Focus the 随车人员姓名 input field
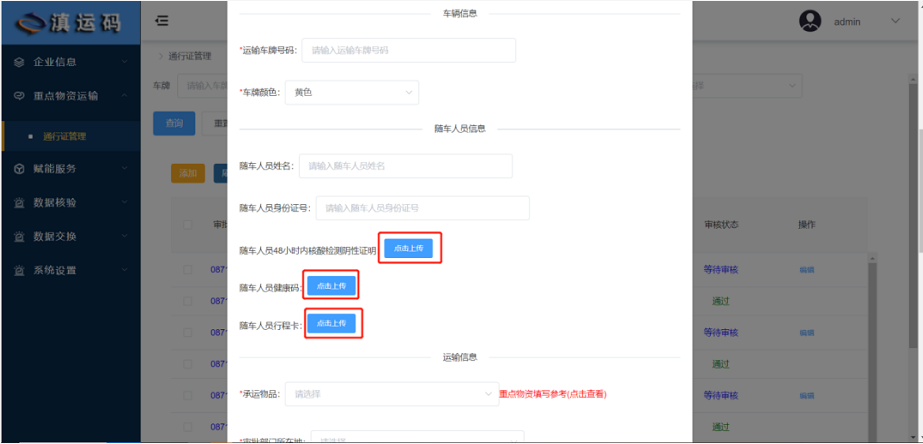 click(x=406, y=166)
